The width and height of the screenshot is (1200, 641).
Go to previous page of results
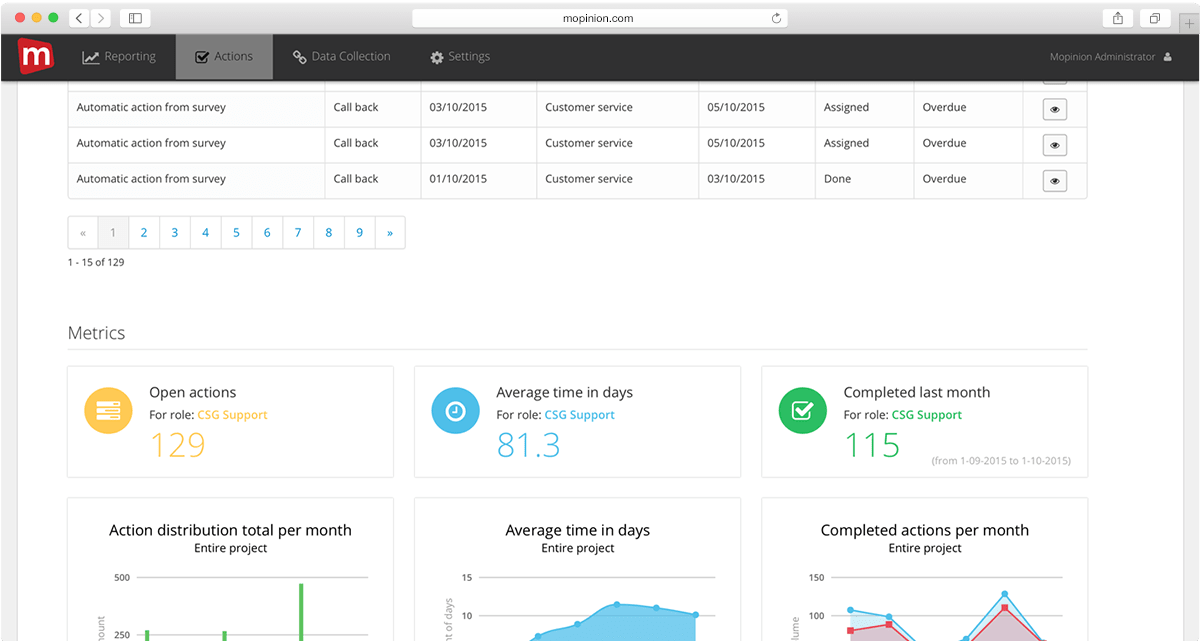pos(83,233)
